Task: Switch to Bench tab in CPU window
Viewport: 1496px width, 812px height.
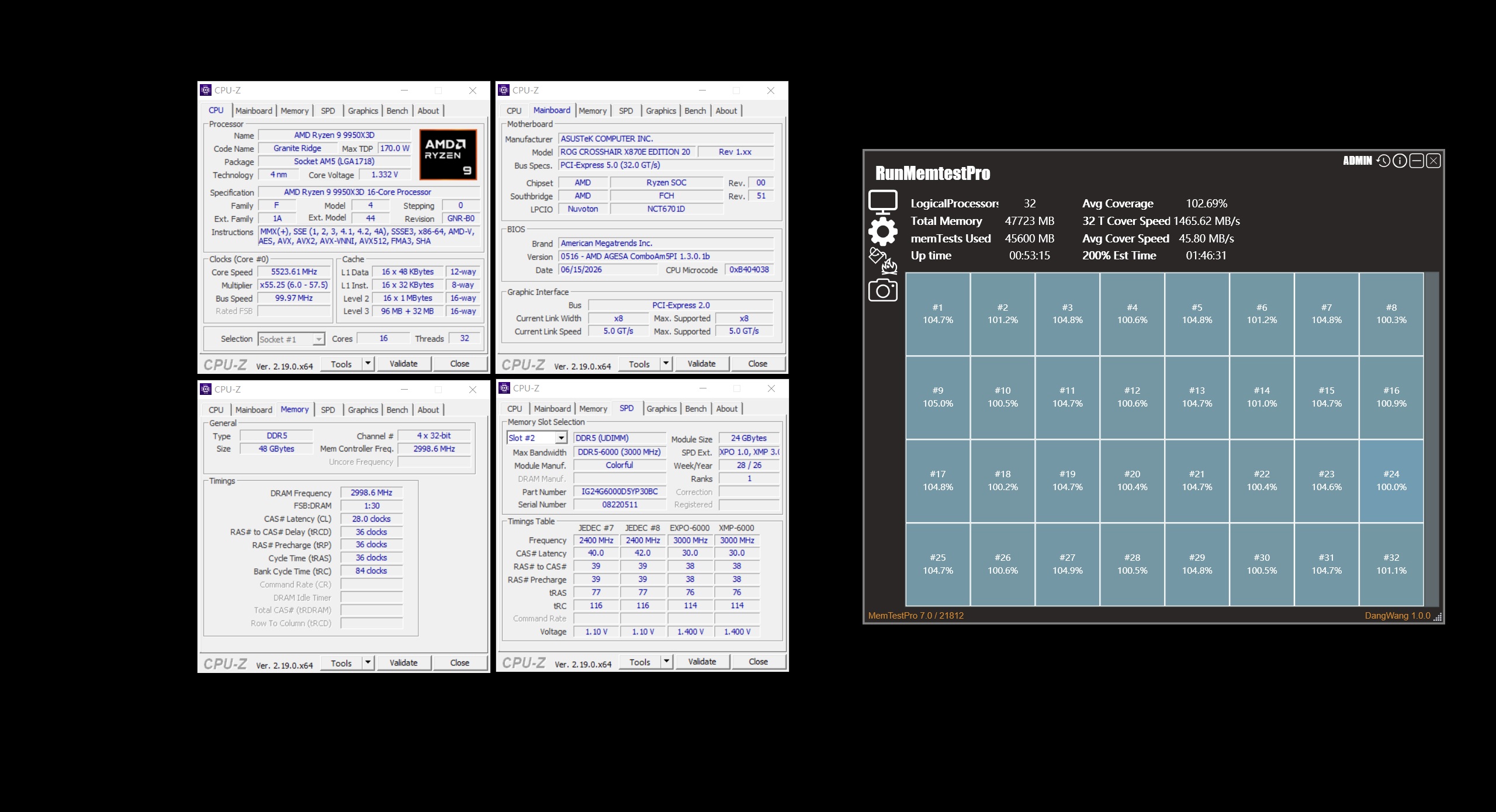Action: (397, 110)
